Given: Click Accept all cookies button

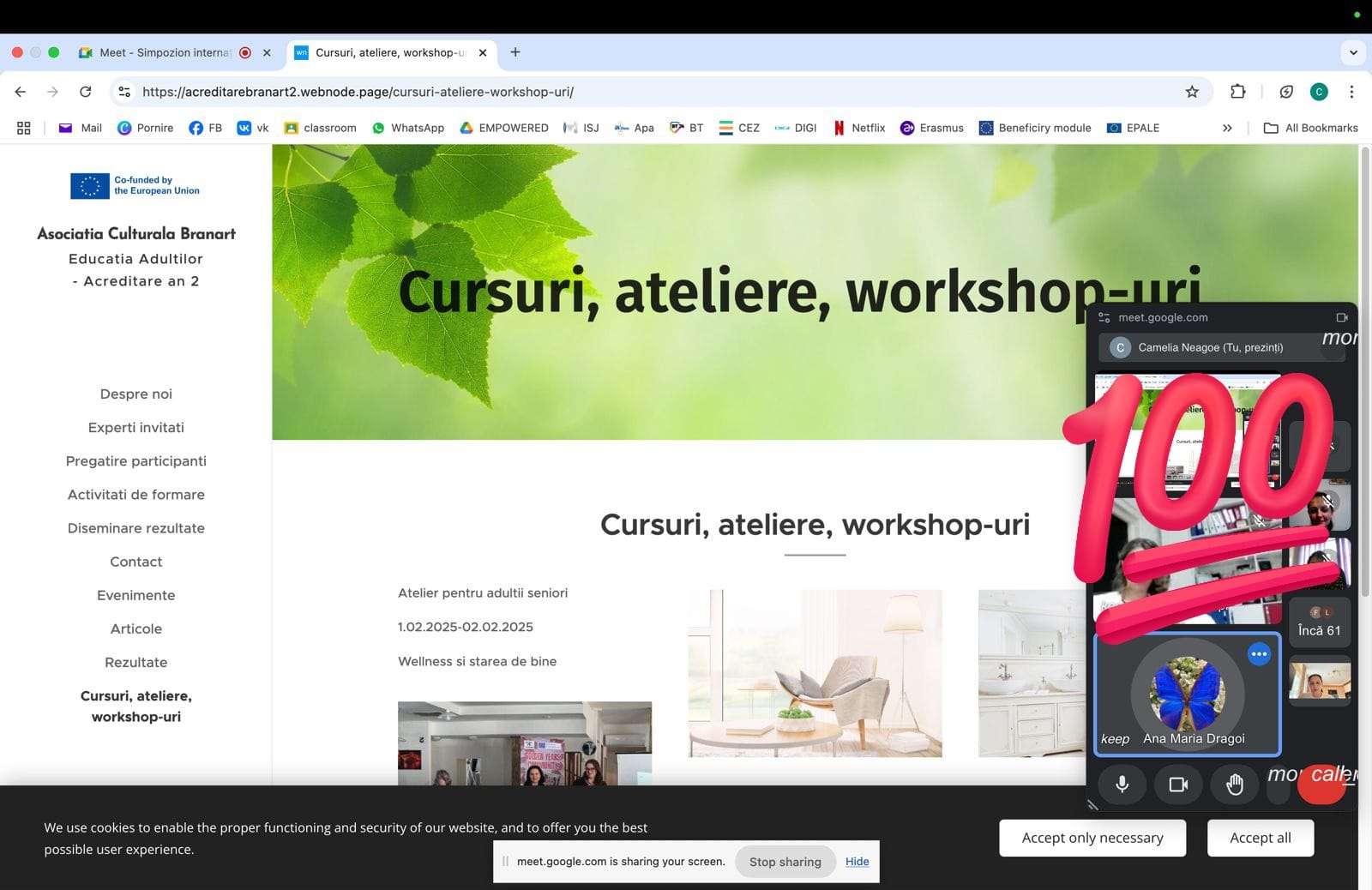Looking at the screenshot, I should pyautogui.click(x=1260, y=838).
